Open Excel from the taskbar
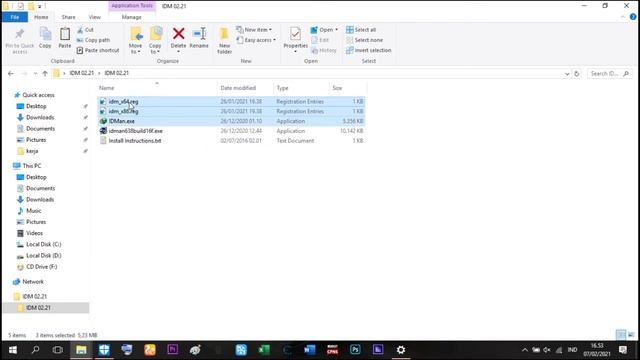640x360 pixels. [x=264, y=350]
